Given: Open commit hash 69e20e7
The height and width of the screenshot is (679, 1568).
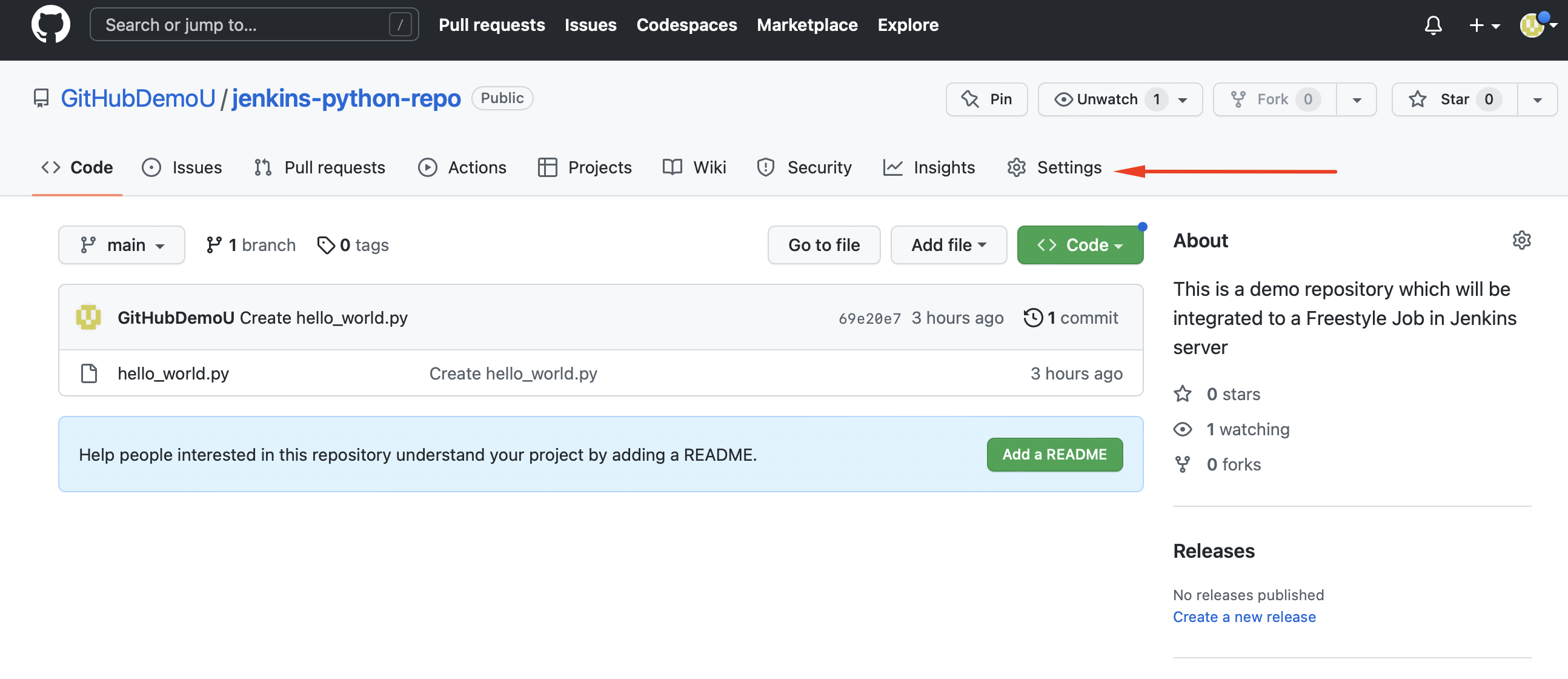Looking at the screenshot, I should pos(869,318).
